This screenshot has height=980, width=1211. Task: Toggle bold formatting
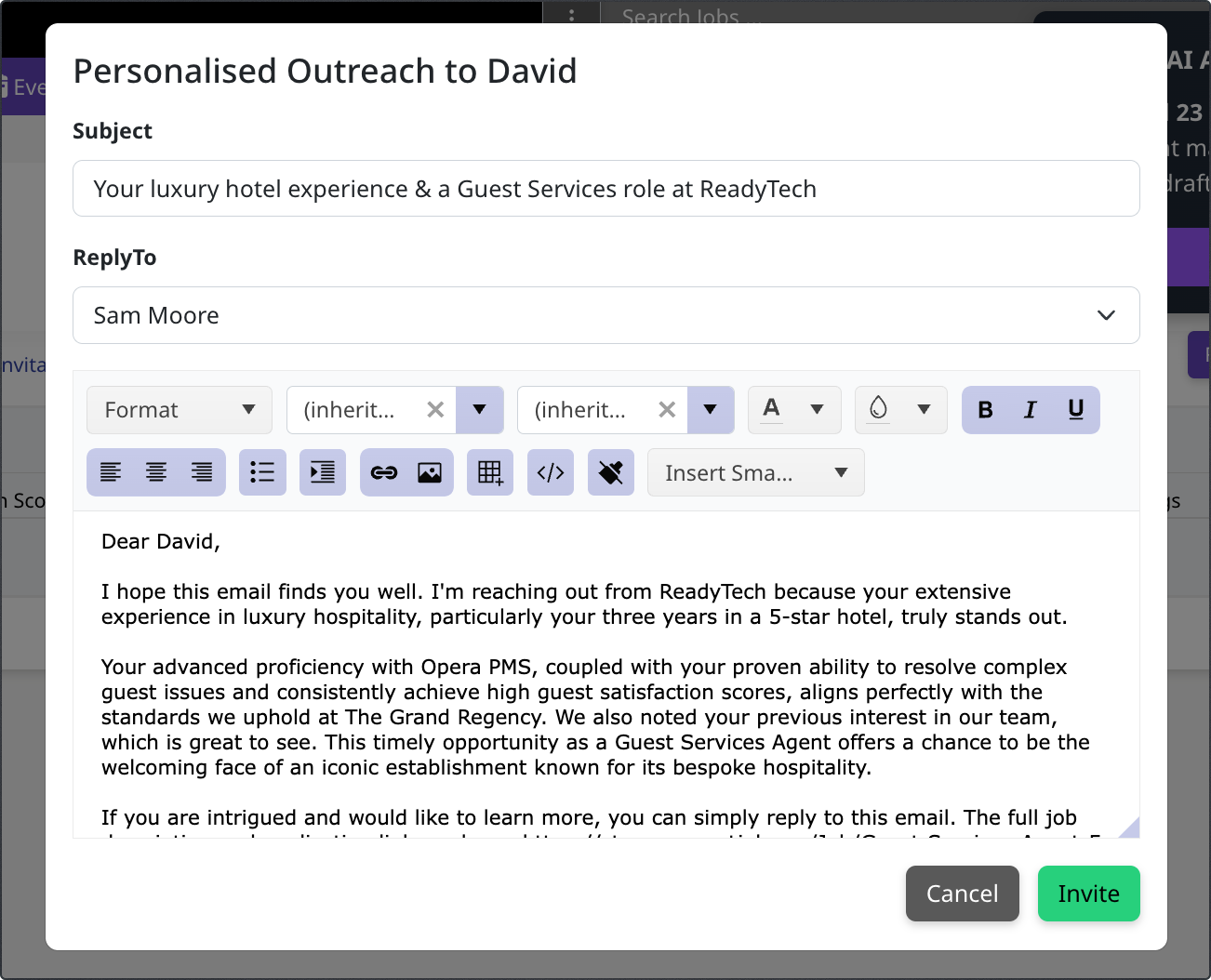[x=985, y=410]
